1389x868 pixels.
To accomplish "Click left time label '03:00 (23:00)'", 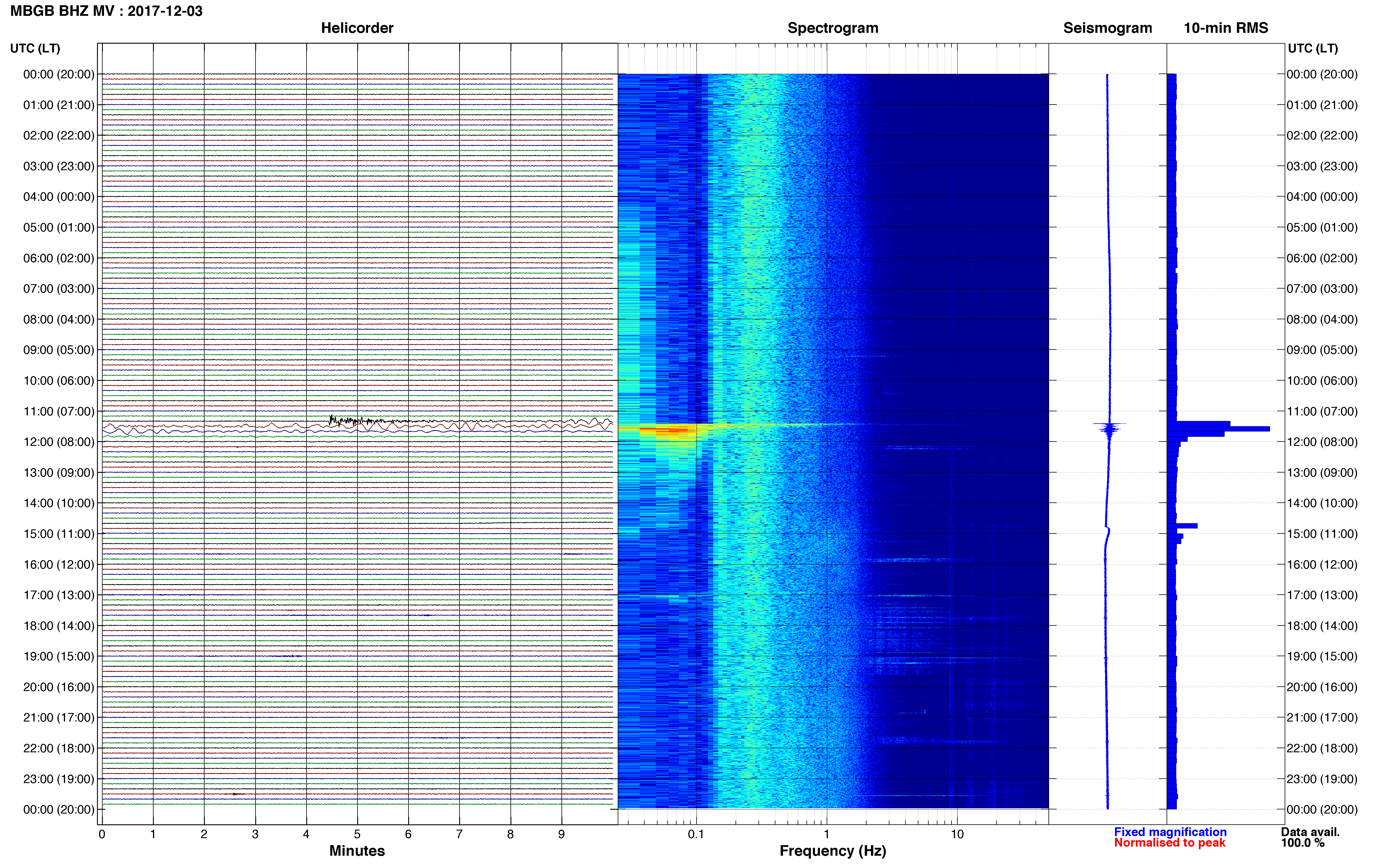I will click(x=59, y=166).
